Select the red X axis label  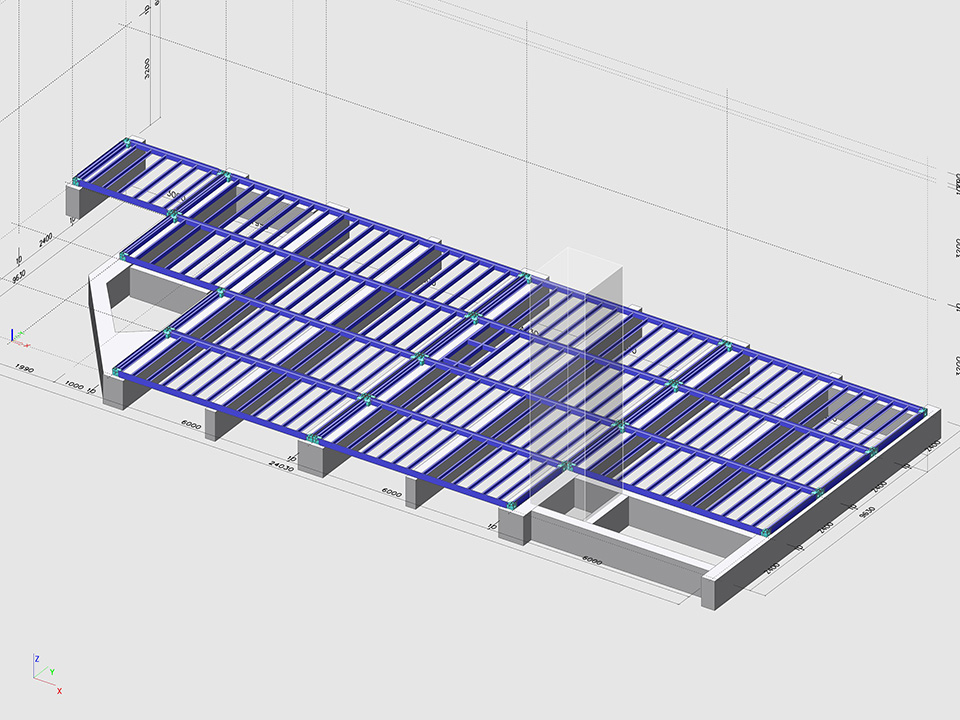click(x=60, y=690)
